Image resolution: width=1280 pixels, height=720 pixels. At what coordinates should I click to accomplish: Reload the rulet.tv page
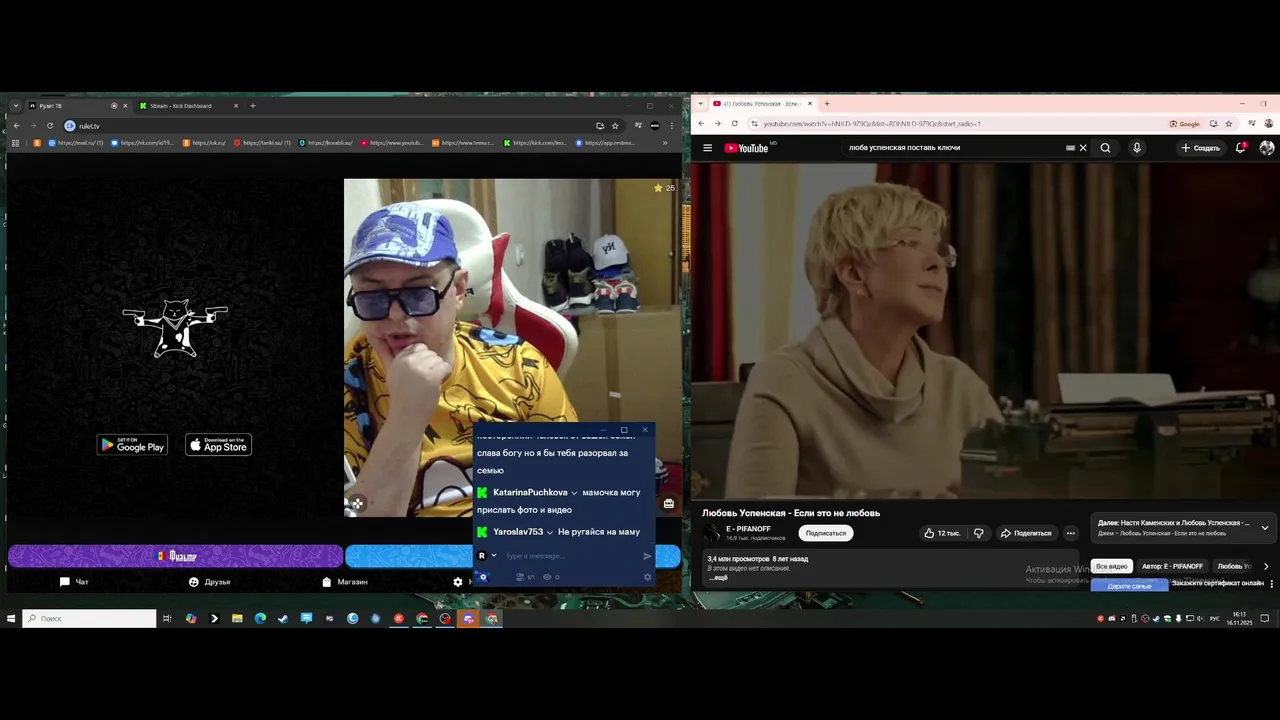(49, 126)
